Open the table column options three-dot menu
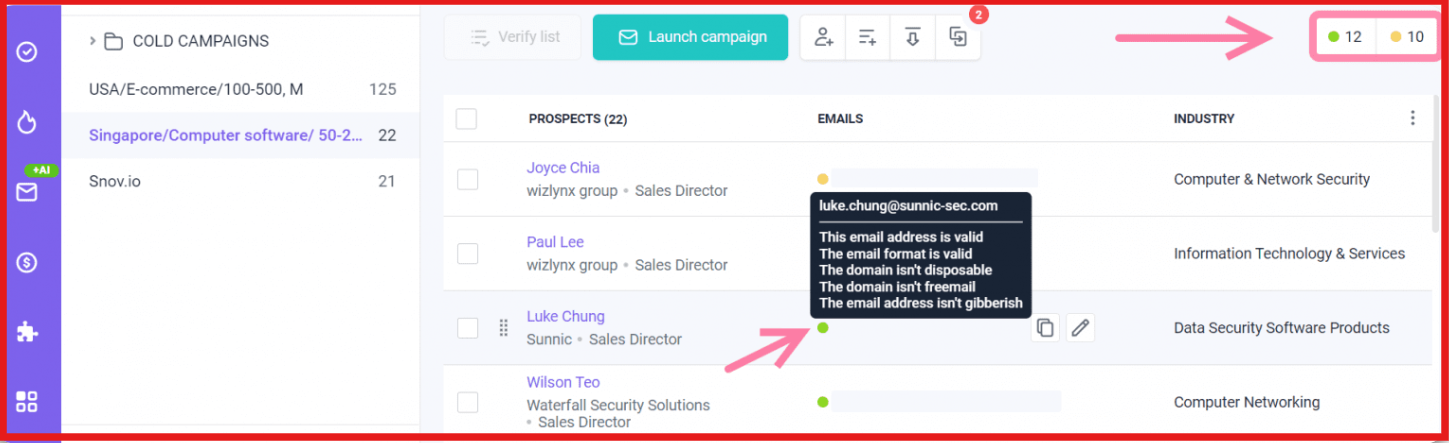 pyautogui.click(x=1412, y=118)
